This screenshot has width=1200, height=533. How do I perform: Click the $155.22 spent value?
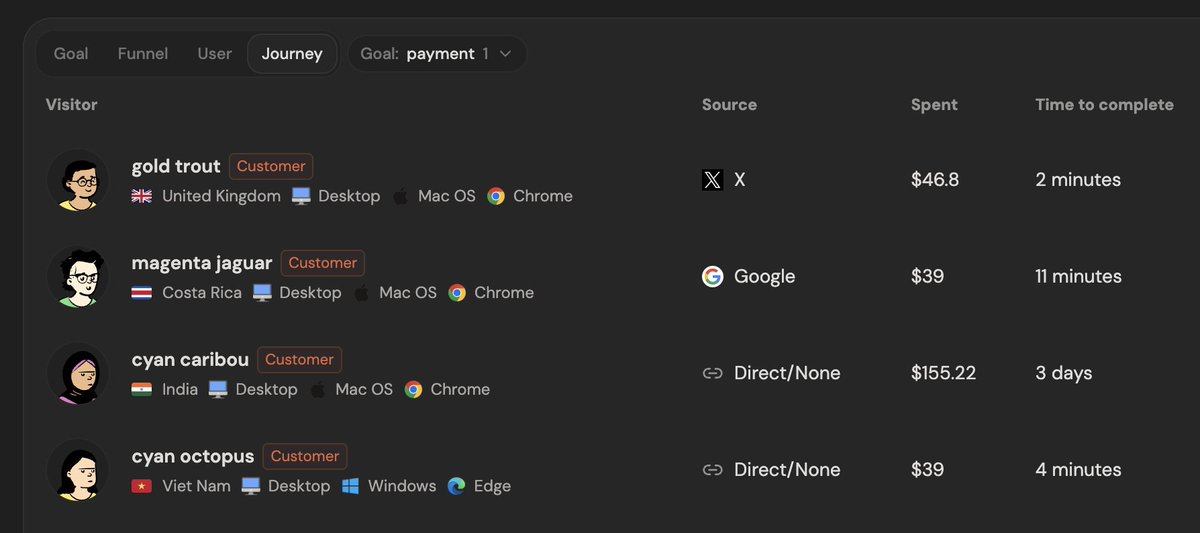click(943, 373)
